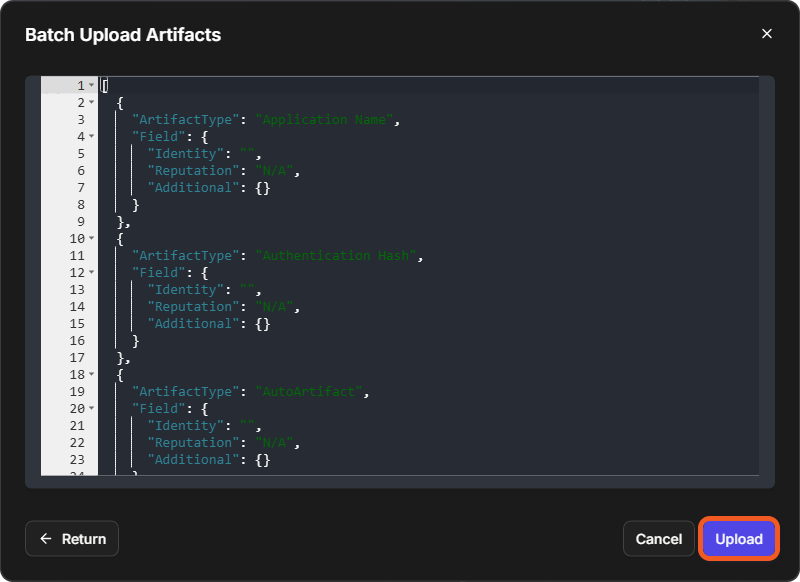Go back with the Return button
Image resolution: width=800 pixels, height=582 pixels.
[72, 539]
